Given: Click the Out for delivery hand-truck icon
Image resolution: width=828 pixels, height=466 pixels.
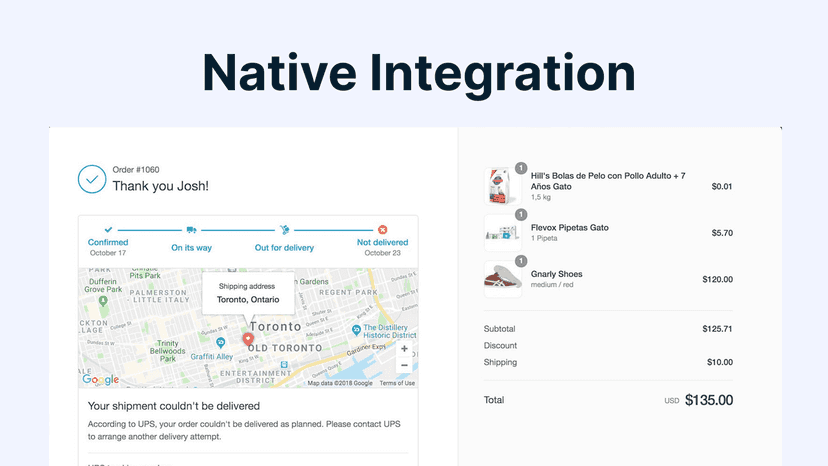Looking at the screenshot, I should click(x=285, y=230).
